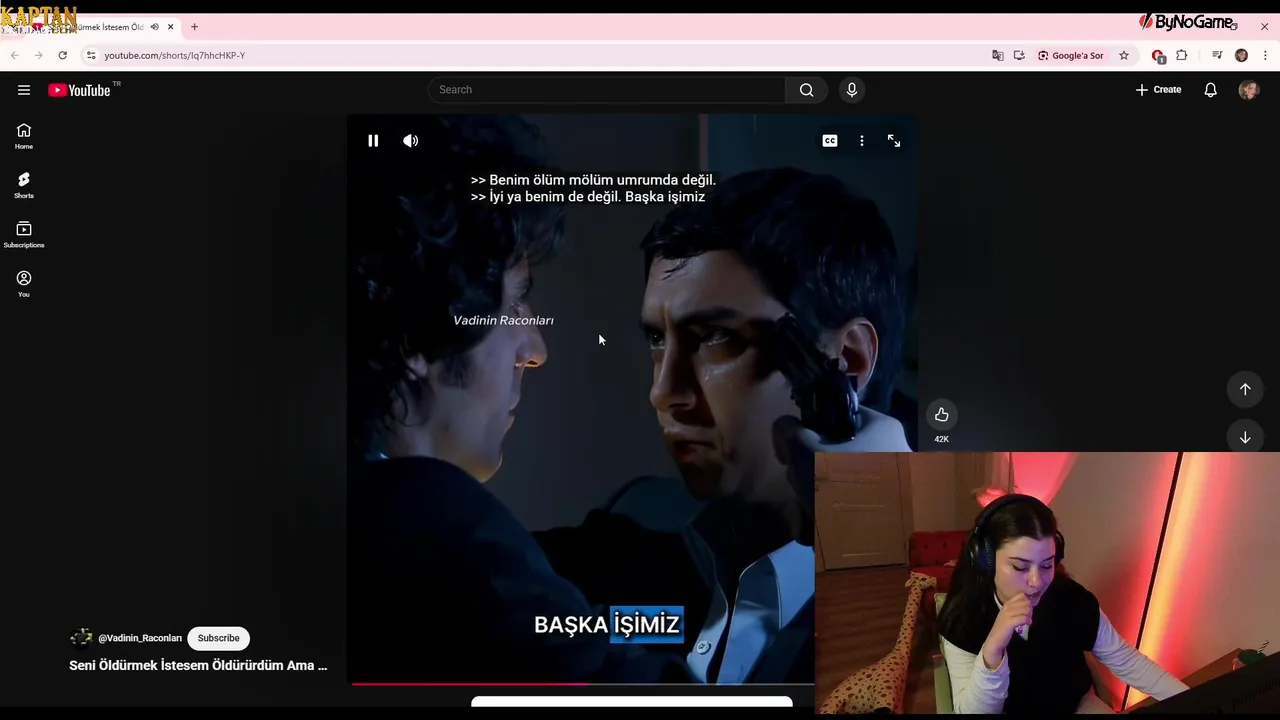Translate this page icon in address bar
The image size is (1280, 720).
(x=997, y=56)
